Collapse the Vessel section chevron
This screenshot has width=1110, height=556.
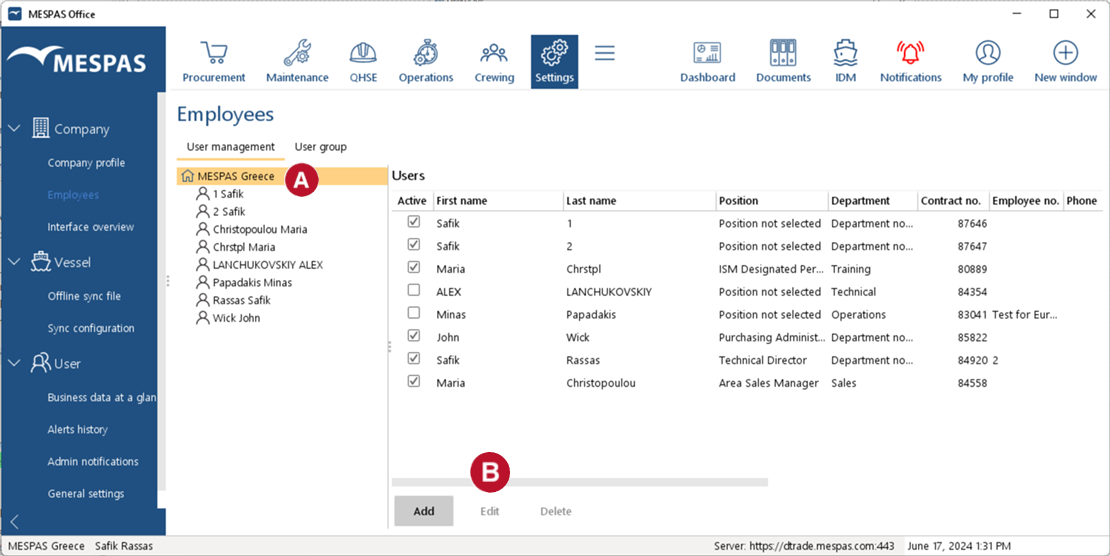click(15, 262)
